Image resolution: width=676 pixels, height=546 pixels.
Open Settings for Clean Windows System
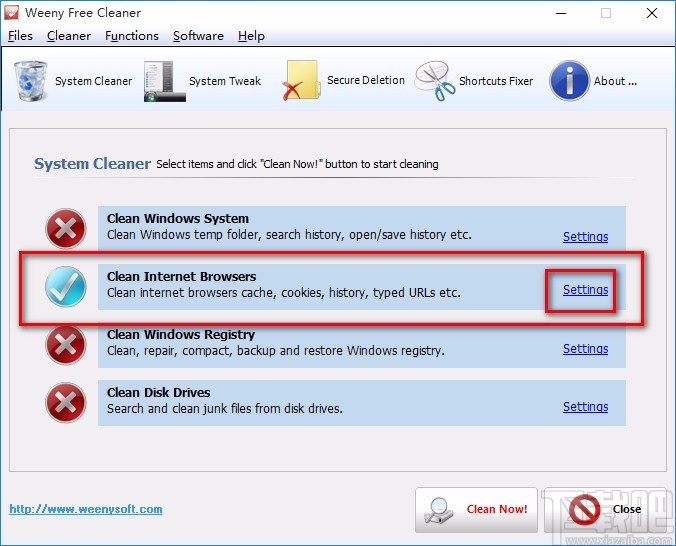tap(585, 236)
